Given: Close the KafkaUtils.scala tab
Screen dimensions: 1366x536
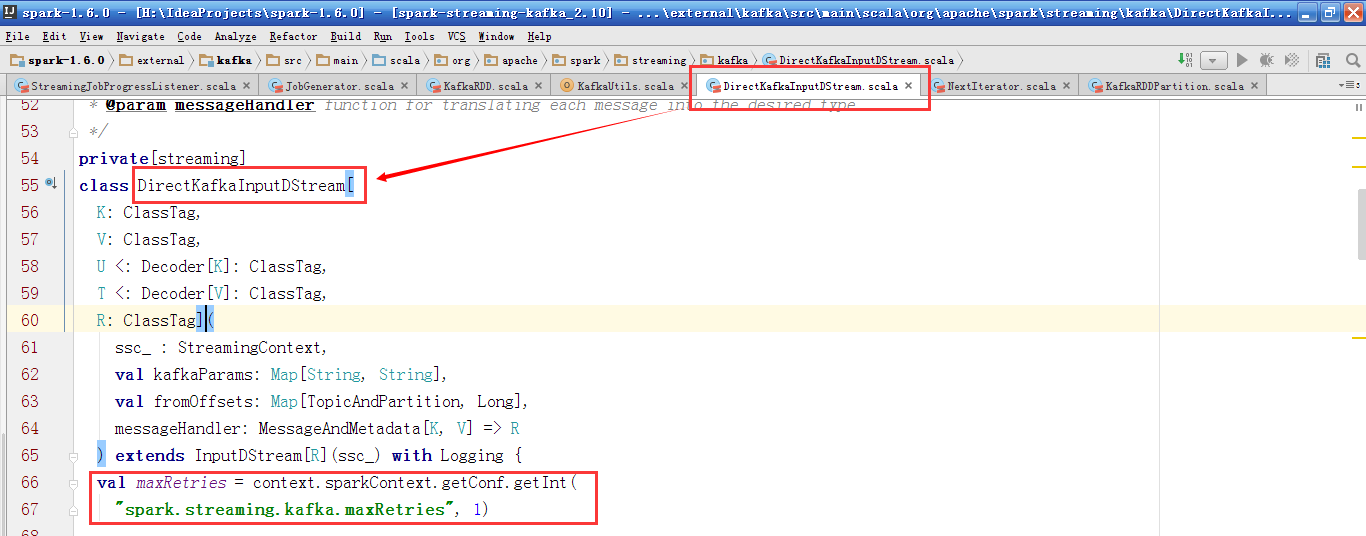Looking at the screenshot, I should pyautogui.click(x=683, y=86).
